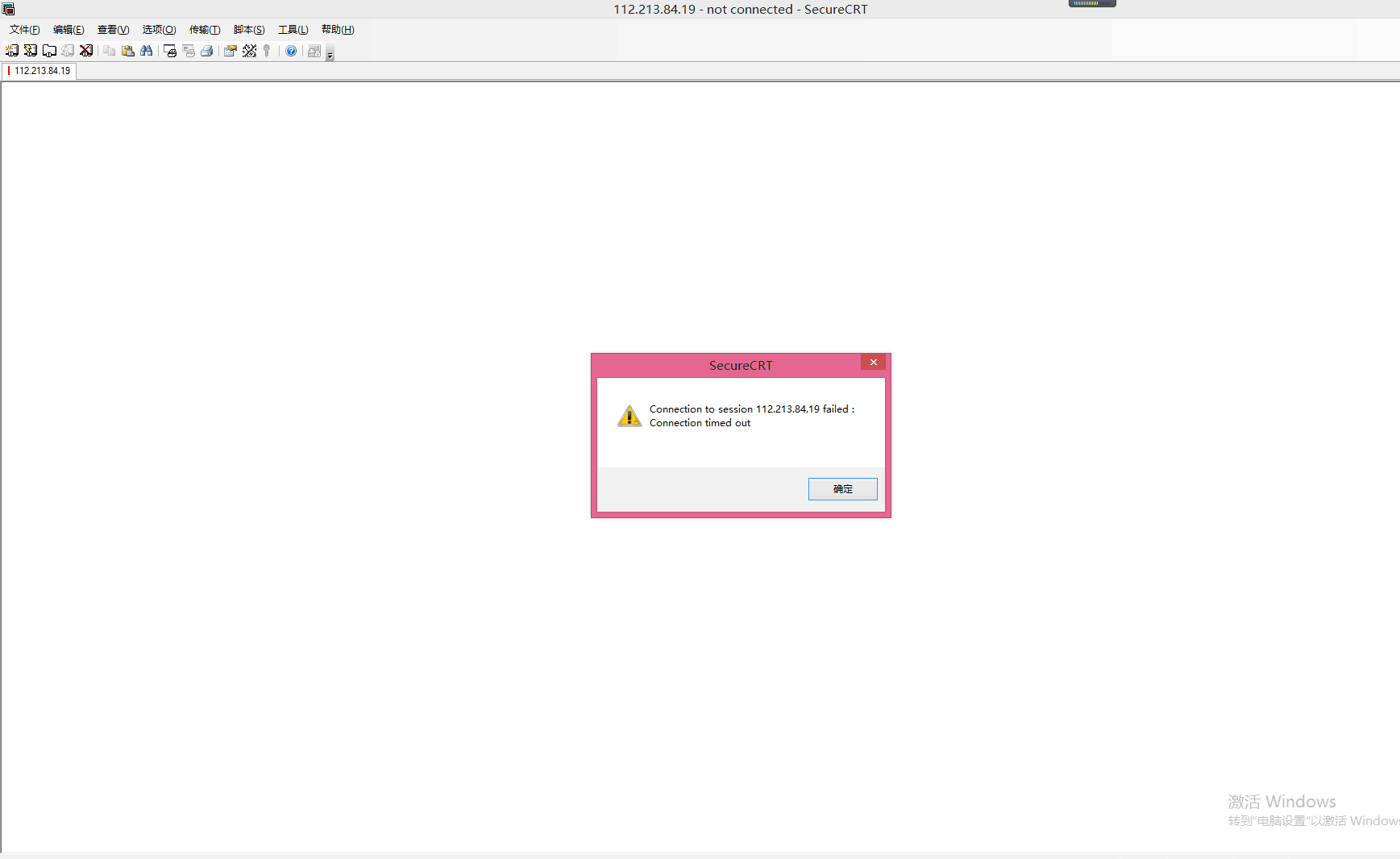Click the Public Key Assistant key icon
The width and height of the screenshot is (1400, 859).
pos(267,51)
